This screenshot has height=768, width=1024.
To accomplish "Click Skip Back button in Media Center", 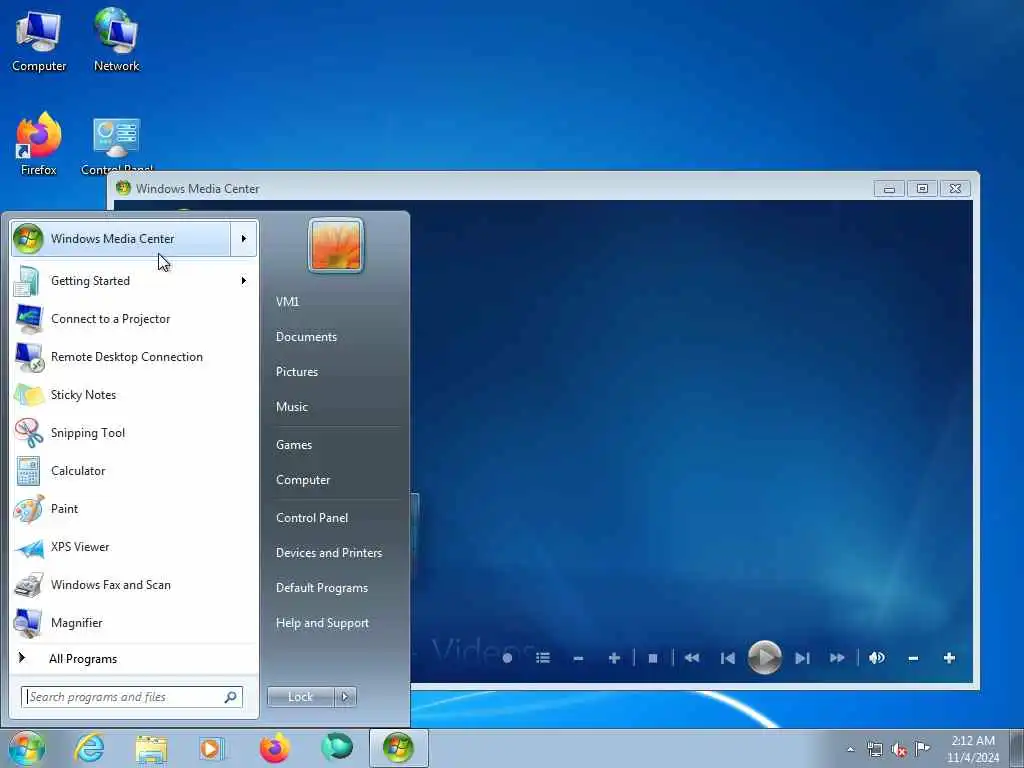I will point(728,658).
